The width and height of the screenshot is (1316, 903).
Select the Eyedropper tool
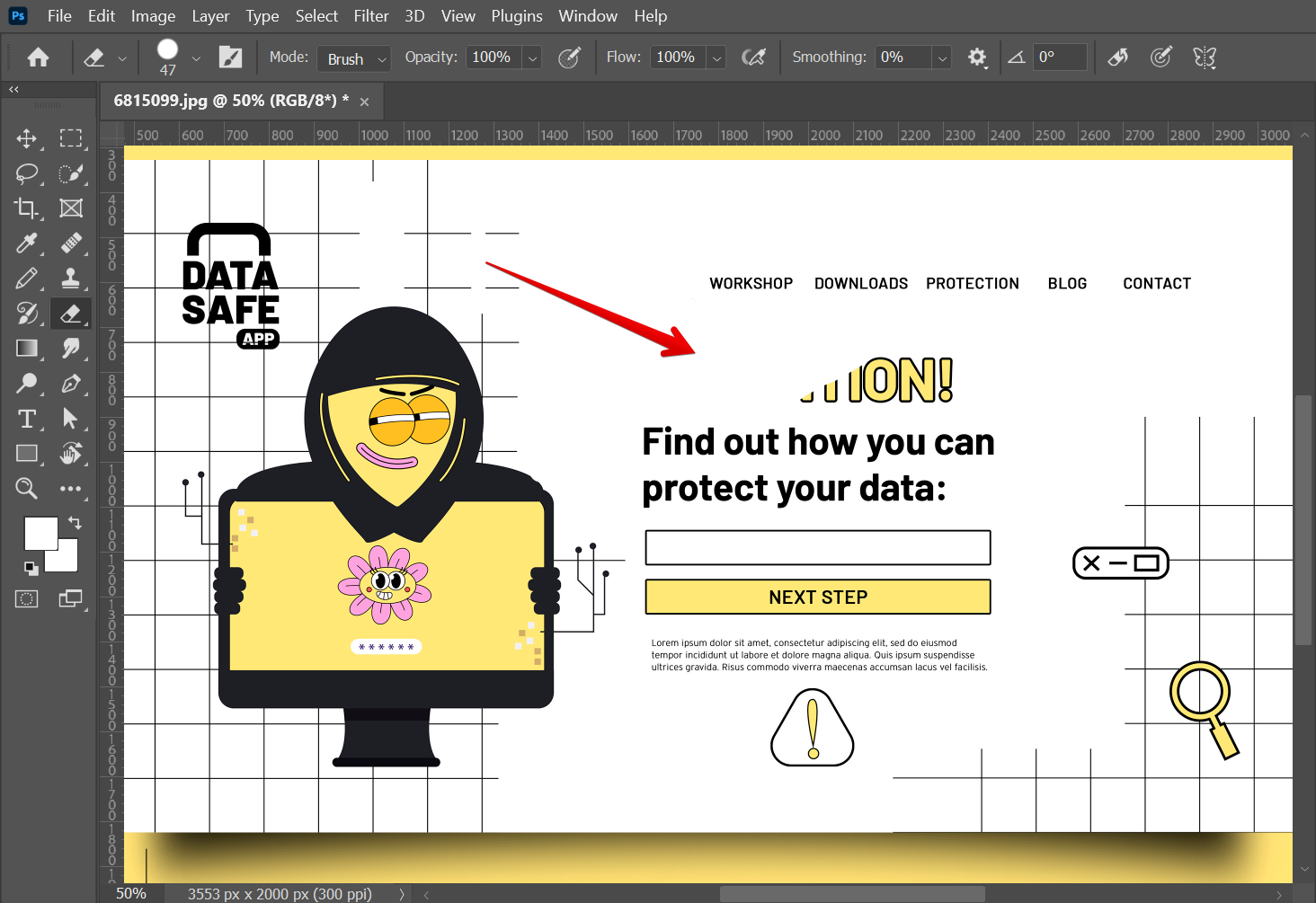[x=26, y=243]
